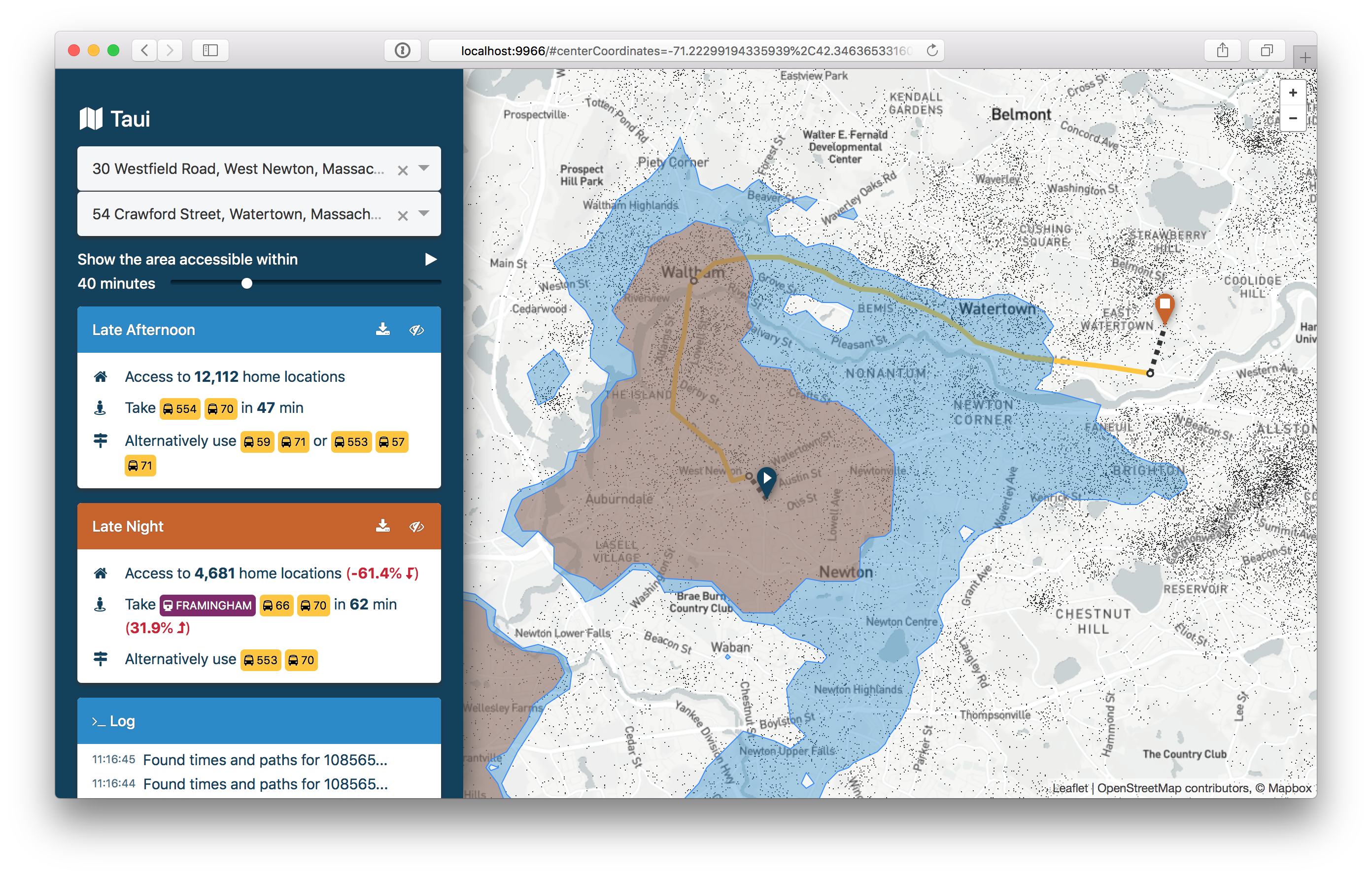Open the Leaflet attribution link
The height and width of the screenshot is (877, 1372).
[1069, 788]
